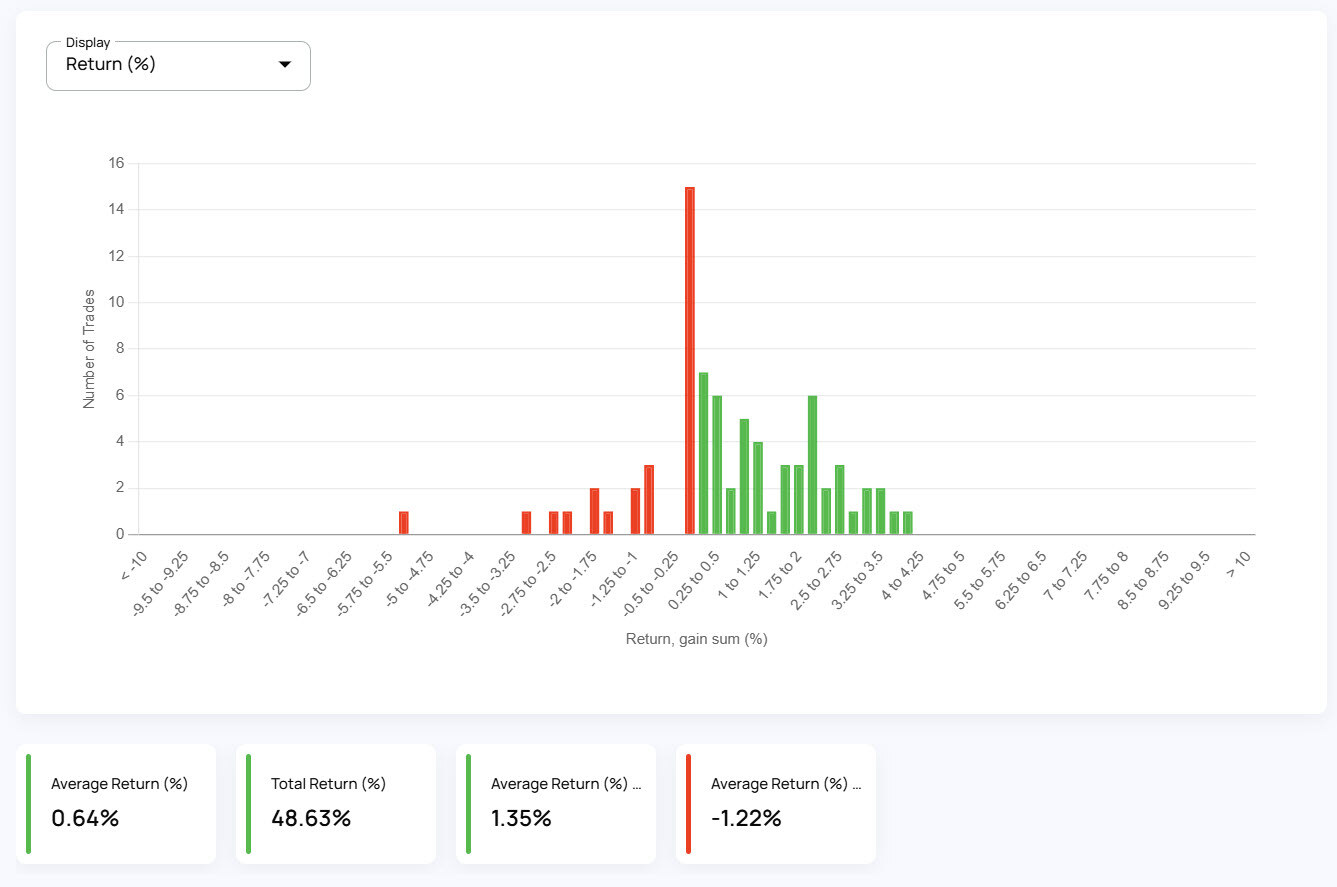Click the '-2 to -1.75' x-axis label
The height and width of the screenshot is (887, 1337).
(574, 581)
